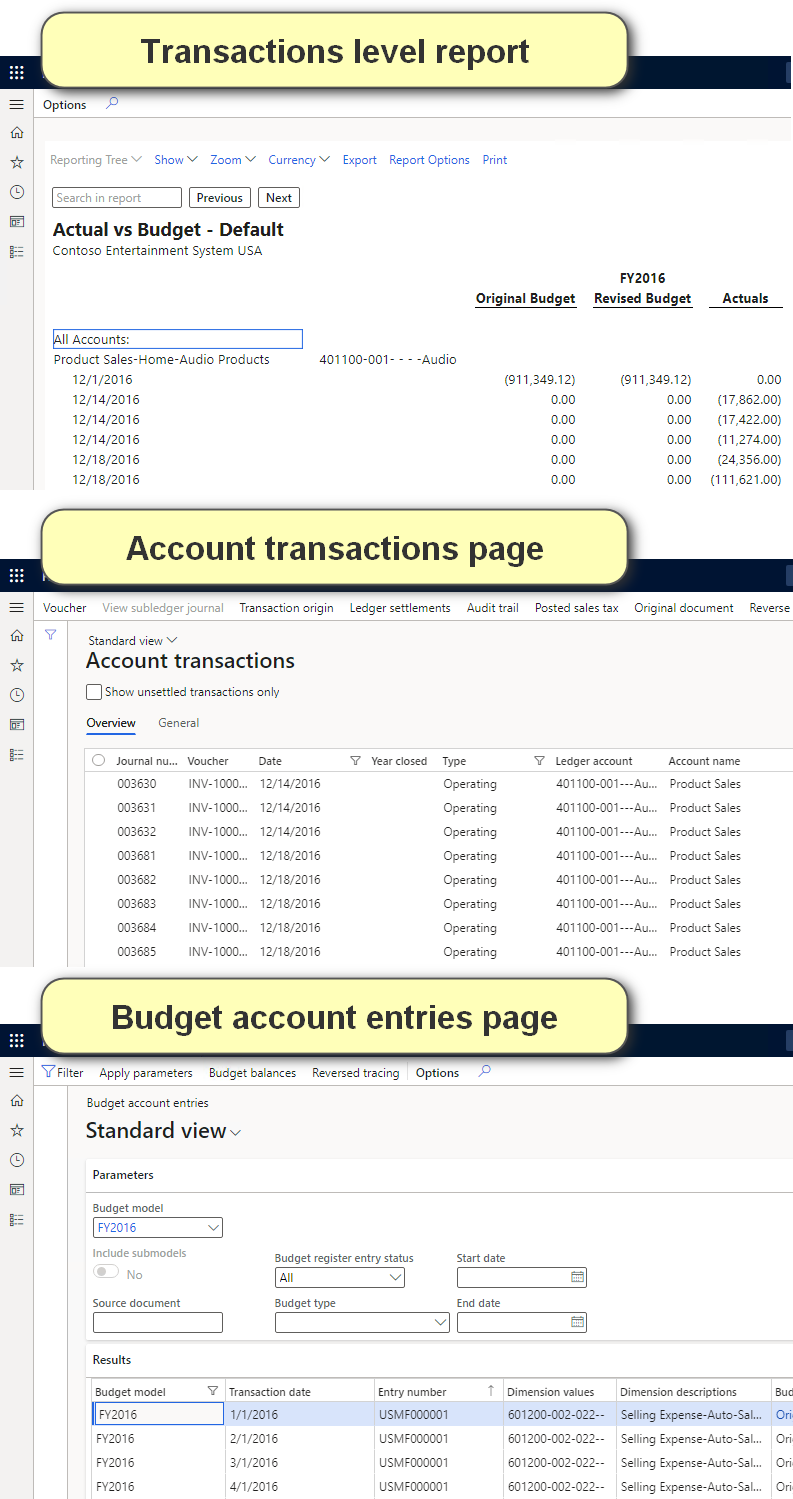Open the Budget register entry status dropdown

click(x=339, y=1278)
